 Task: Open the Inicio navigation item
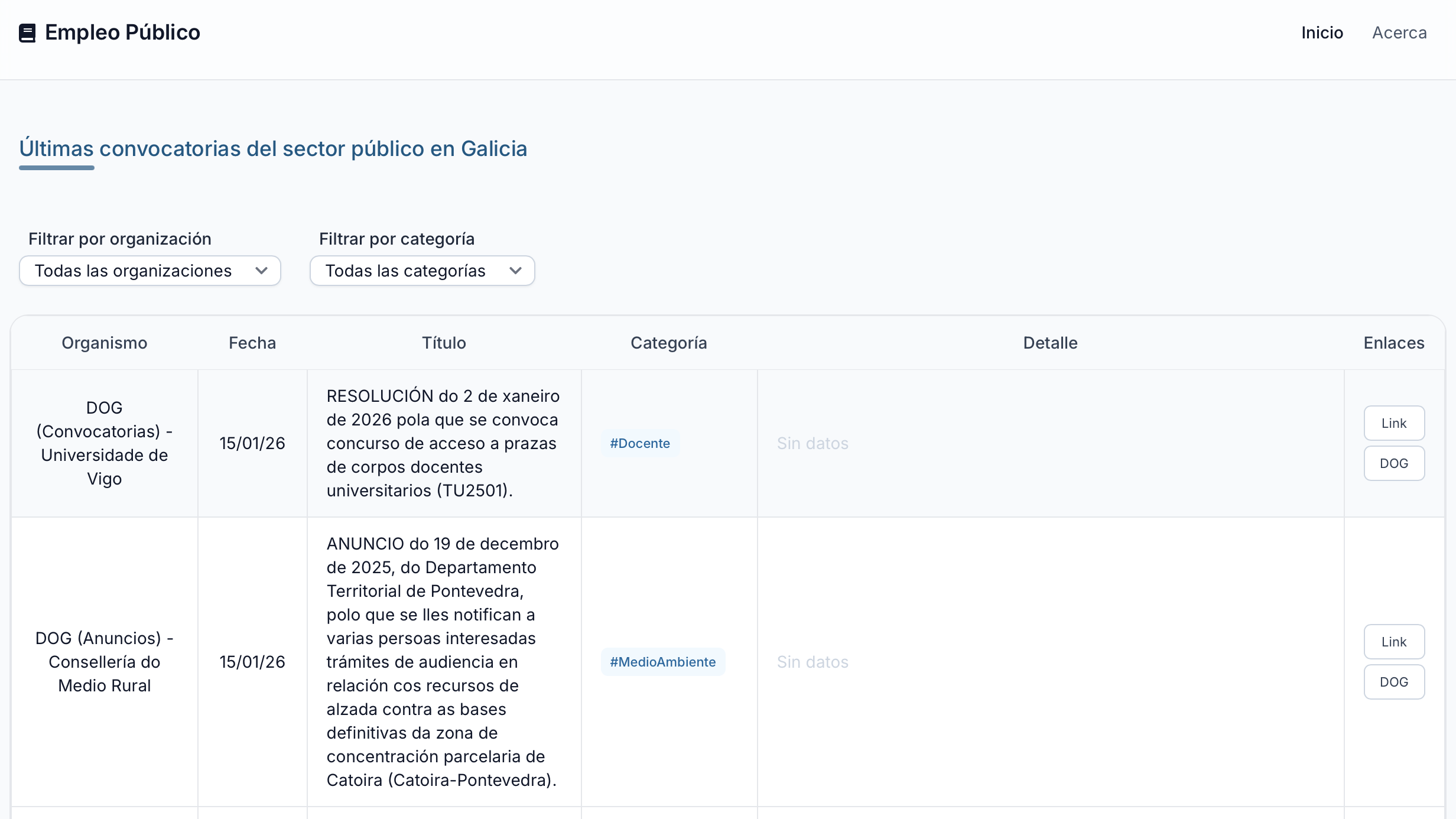tap(1322, 32)
